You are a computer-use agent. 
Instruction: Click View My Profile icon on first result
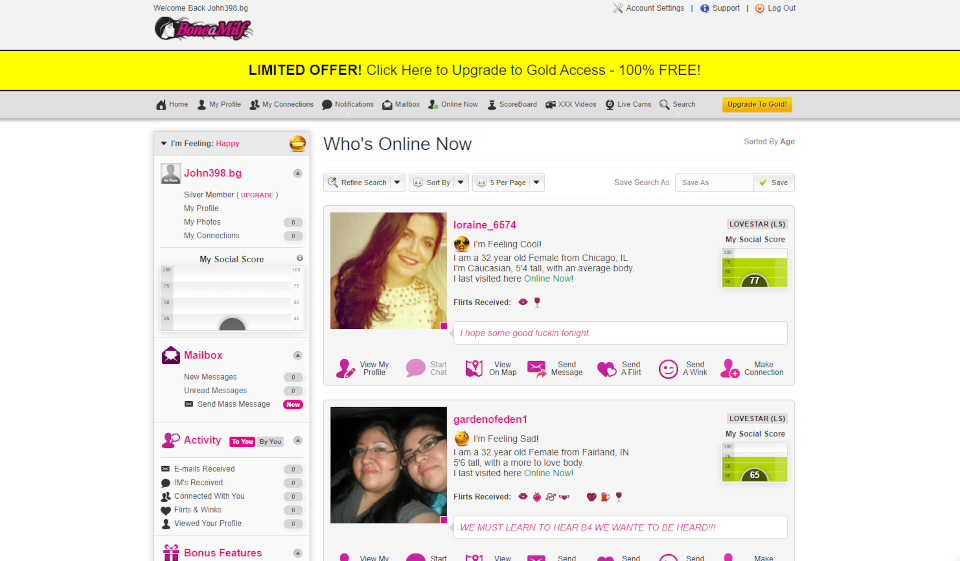(345, 369)
